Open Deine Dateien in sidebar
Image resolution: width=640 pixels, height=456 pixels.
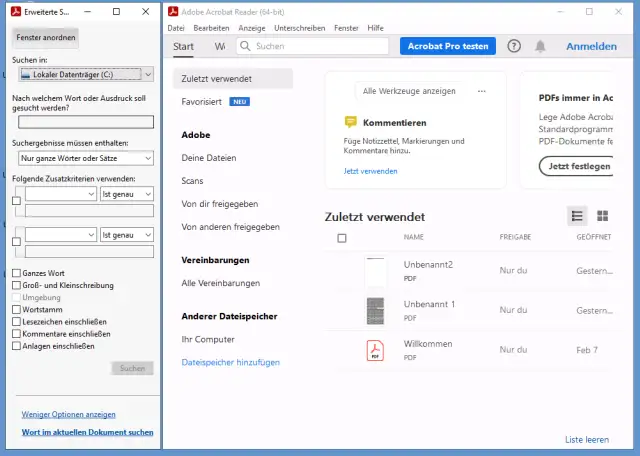[209, 158]
